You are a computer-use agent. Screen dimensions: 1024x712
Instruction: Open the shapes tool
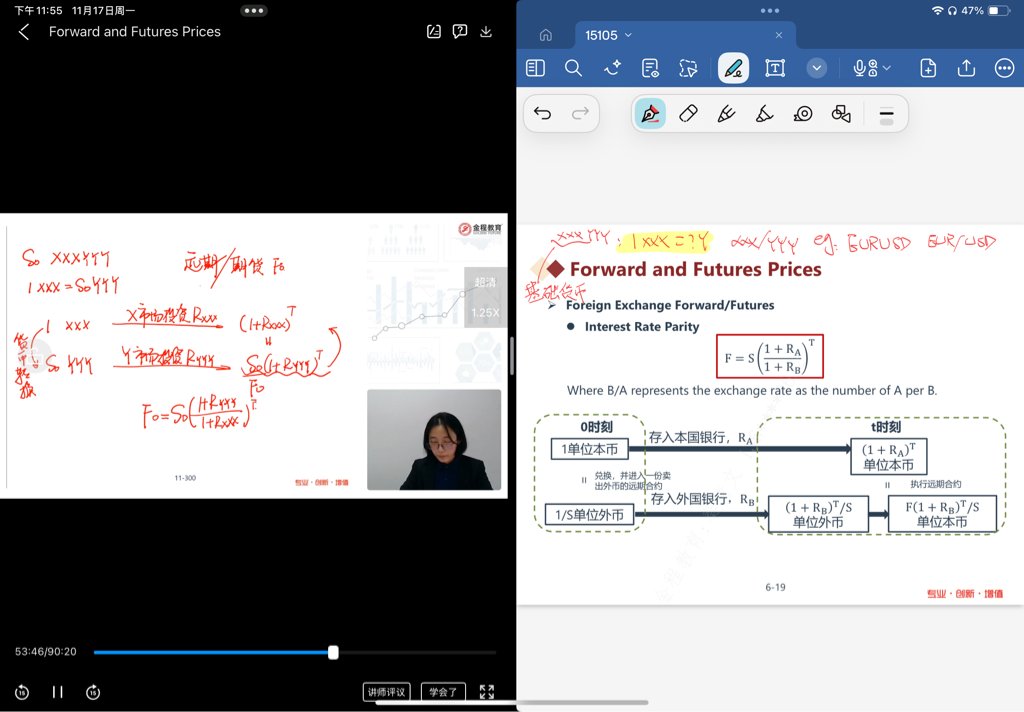pyautogui.click(x=841, y=114)
